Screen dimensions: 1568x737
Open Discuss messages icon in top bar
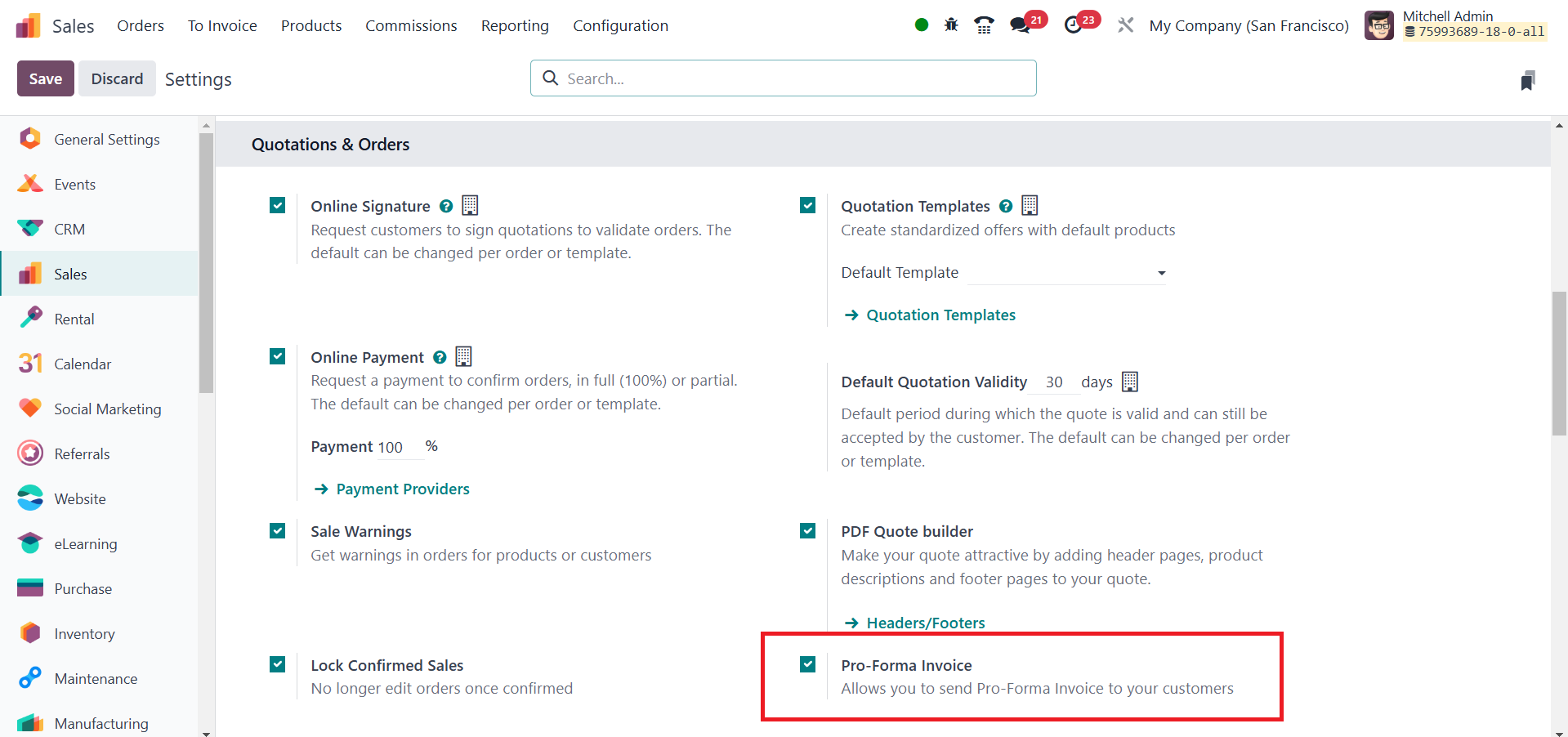point(1020,25)
